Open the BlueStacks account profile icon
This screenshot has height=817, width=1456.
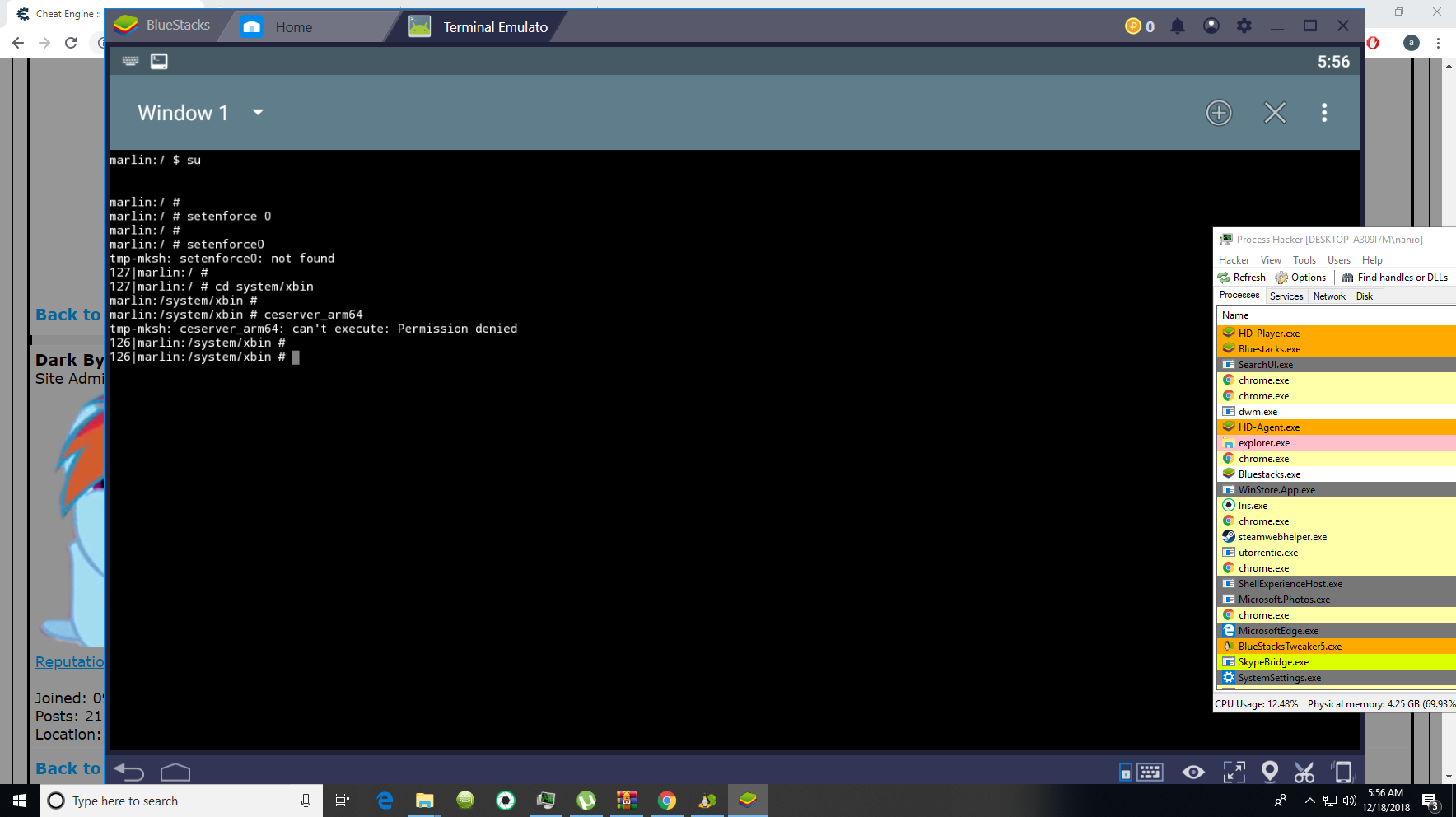1211,26
